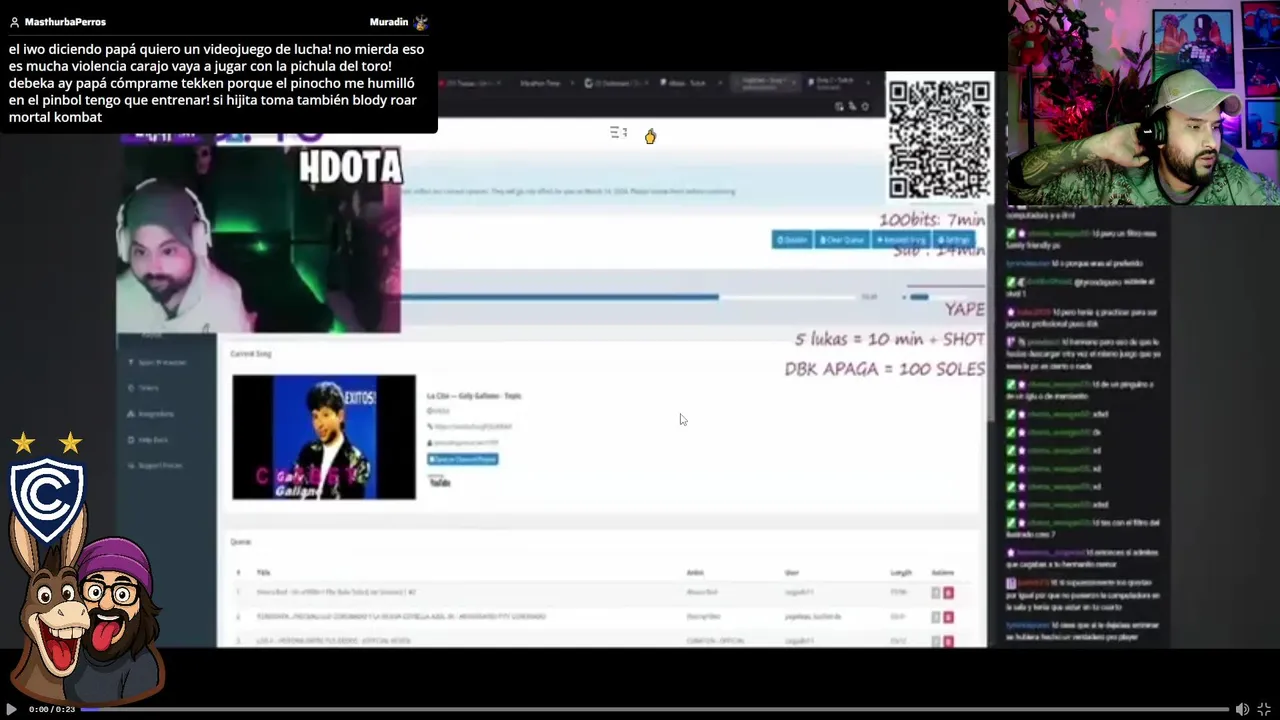The image size is (1280, 720).
Task: Click the User column header in the queue
Action: tap(792, 573)
